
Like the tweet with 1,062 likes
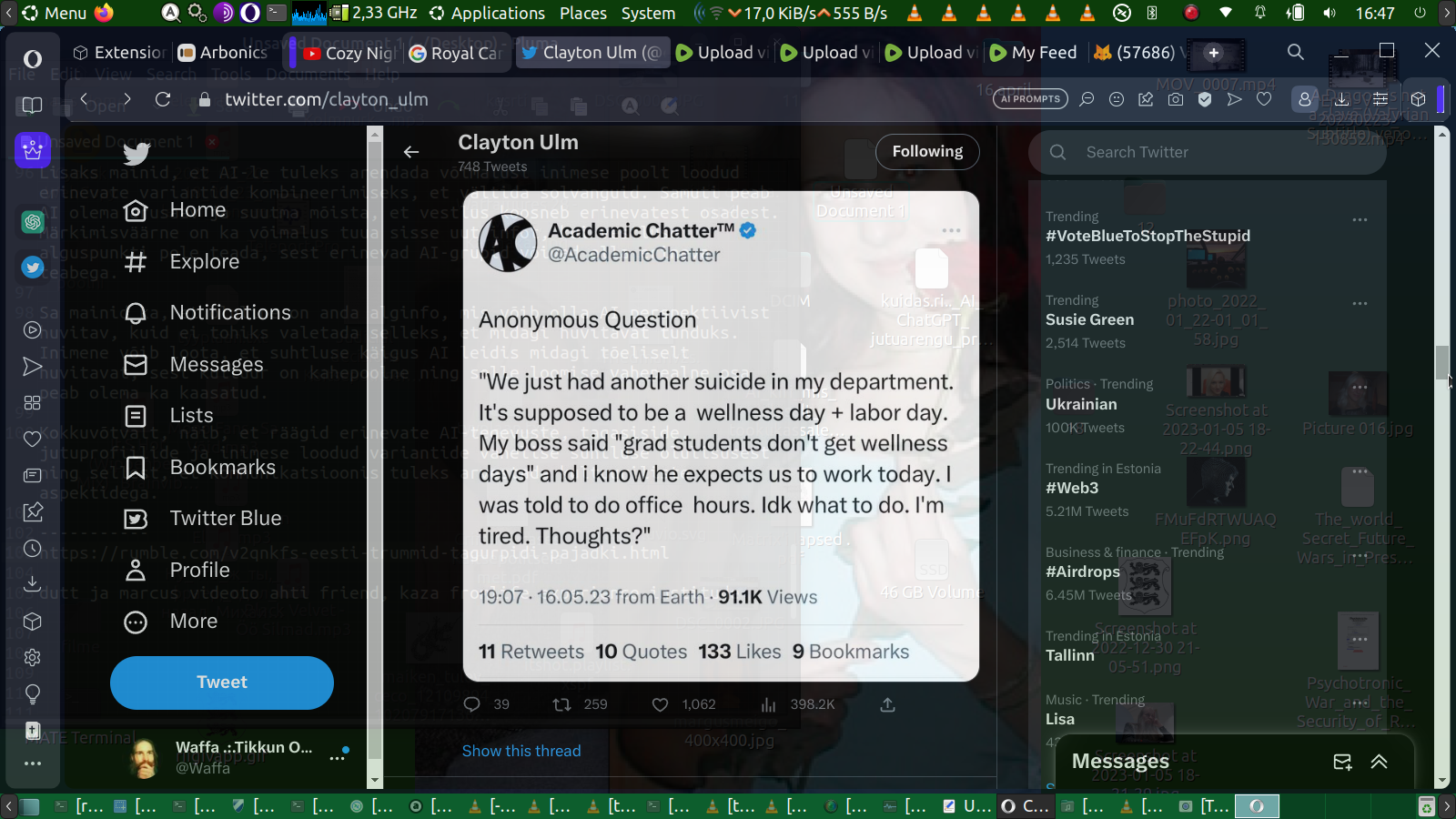(683, 704)
